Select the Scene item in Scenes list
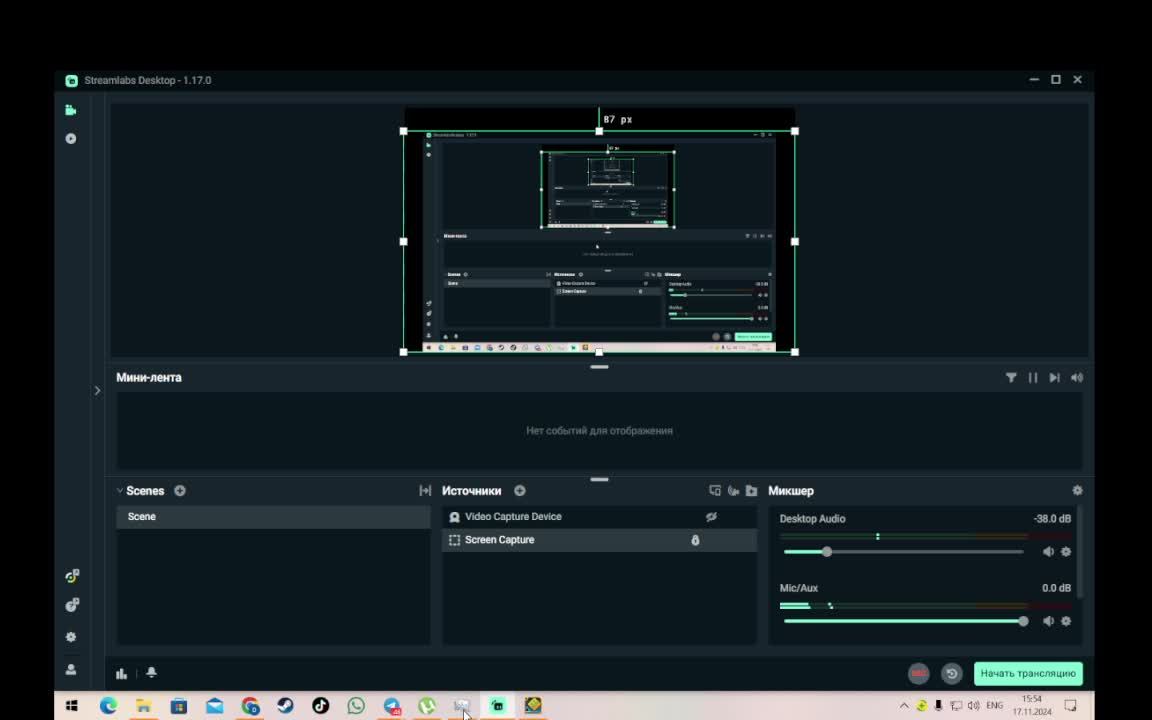This screenshot has width=1152, height=720. (x=273, y=516)
